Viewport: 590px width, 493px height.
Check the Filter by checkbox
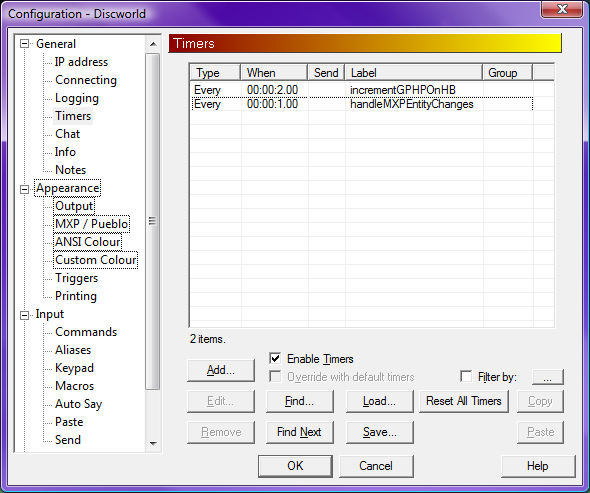coord(466,376)
